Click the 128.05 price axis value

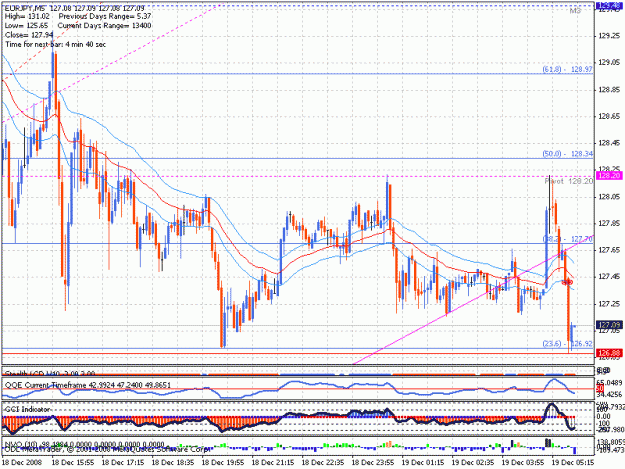point(609,197)
